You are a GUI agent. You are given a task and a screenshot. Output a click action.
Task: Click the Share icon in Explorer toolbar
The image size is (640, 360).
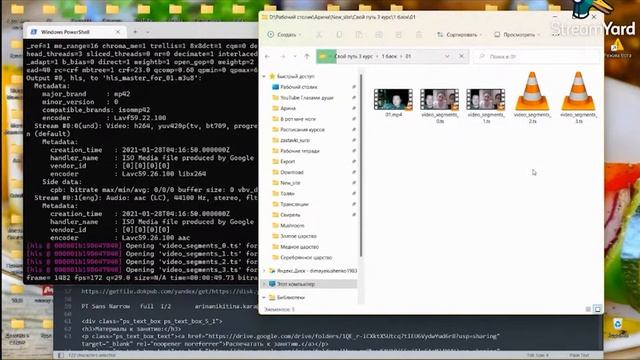399,35
